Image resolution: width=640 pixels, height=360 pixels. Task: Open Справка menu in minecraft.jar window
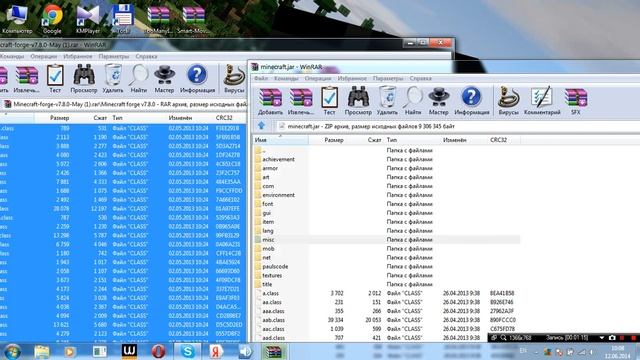(x=420, y=78)
